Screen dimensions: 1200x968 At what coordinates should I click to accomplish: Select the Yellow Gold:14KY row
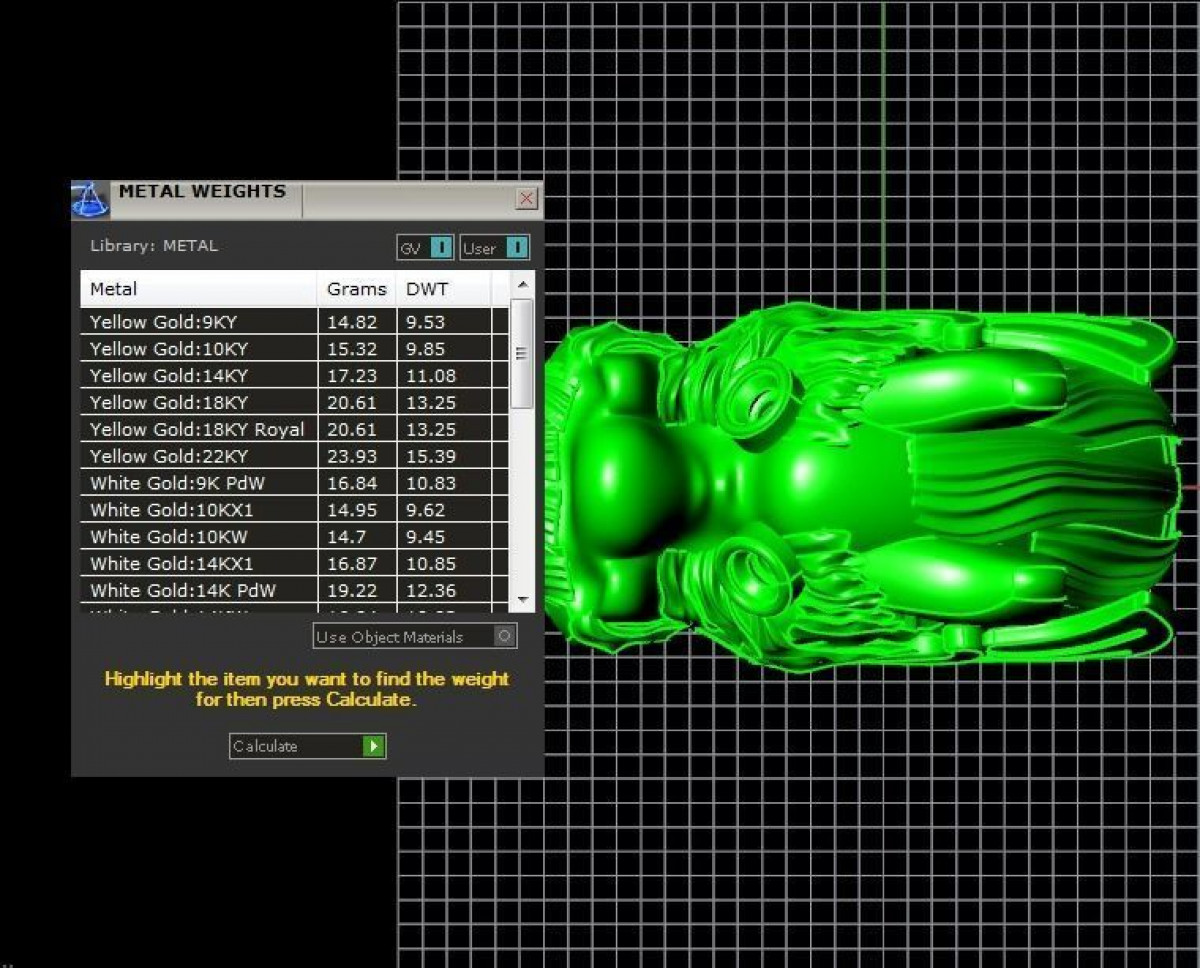point(198,376)
